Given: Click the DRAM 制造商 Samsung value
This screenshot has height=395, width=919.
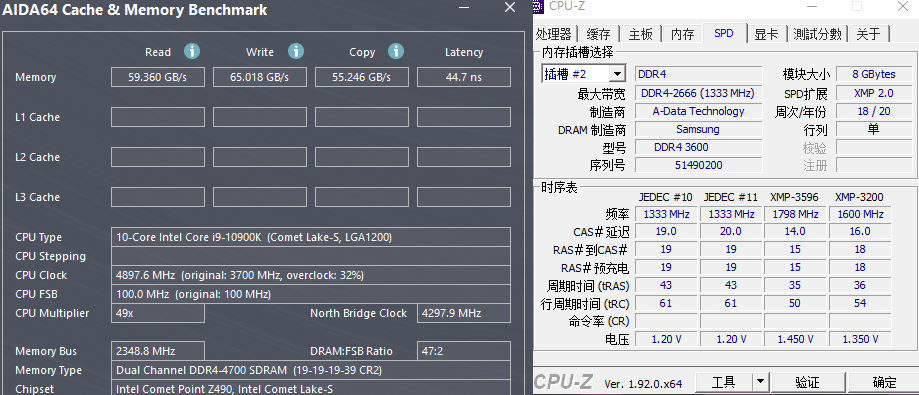Looking at the screenshot, I should pos(698,129).
